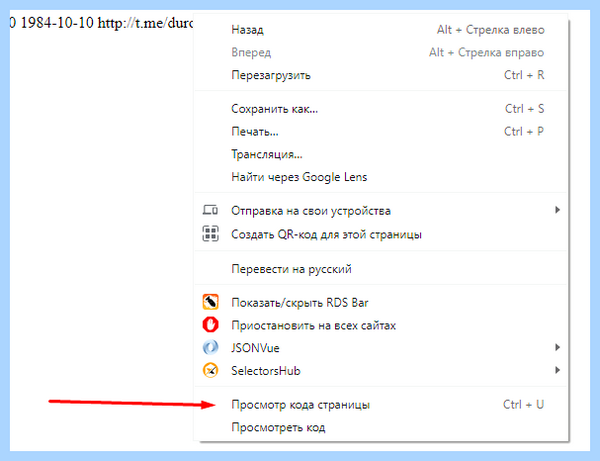Viewport: 600px width, 461px height.
Task: Click the QR code icon
Action: (x=210, y=234)
